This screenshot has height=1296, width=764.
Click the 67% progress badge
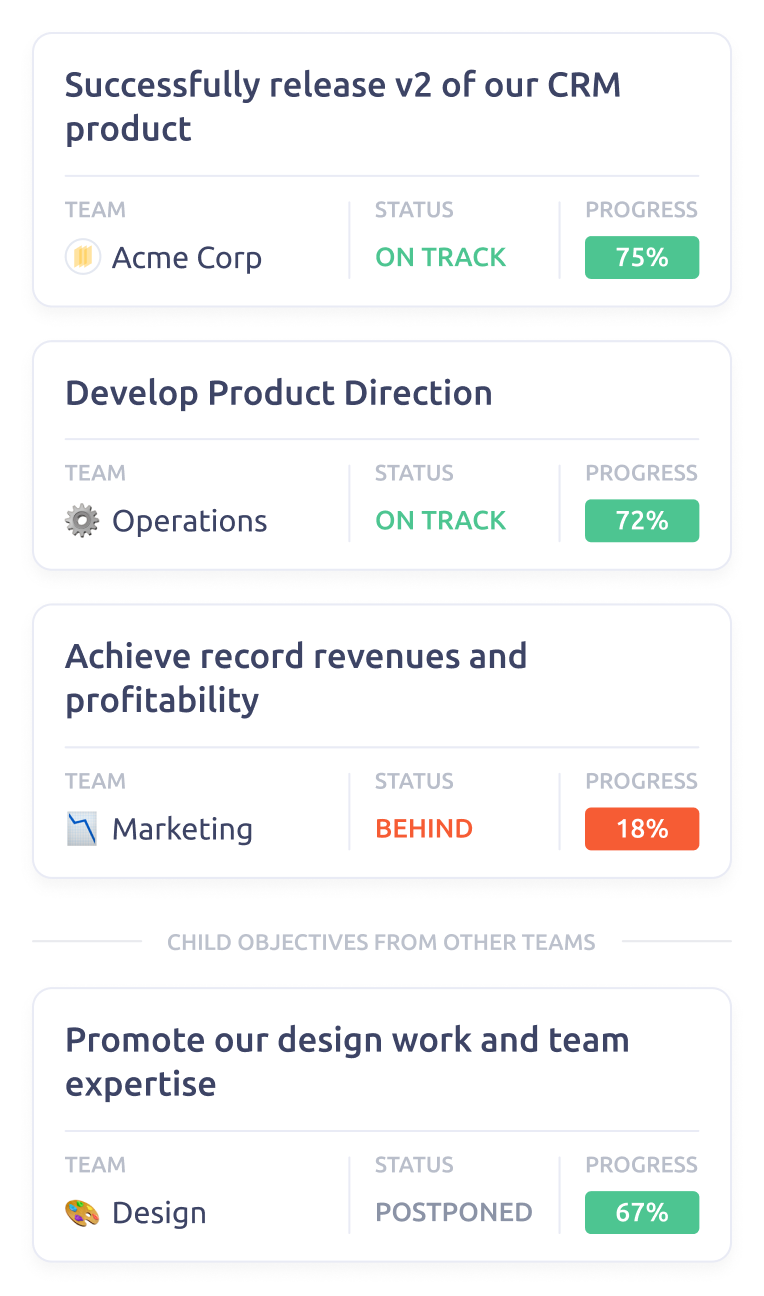click(642, 1213)
